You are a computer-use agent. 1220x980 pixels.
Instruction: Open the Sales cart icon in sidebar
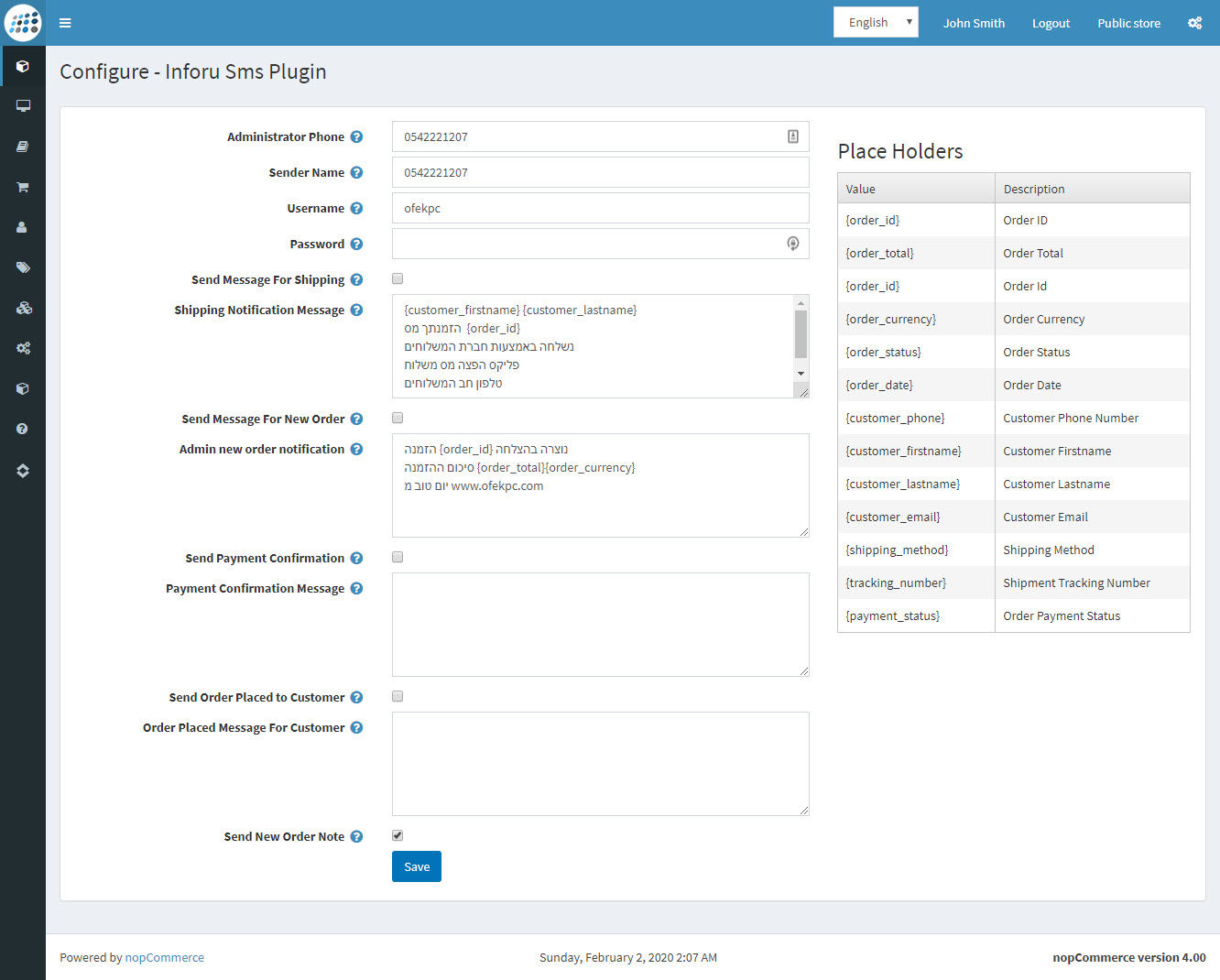click(23, 187)
